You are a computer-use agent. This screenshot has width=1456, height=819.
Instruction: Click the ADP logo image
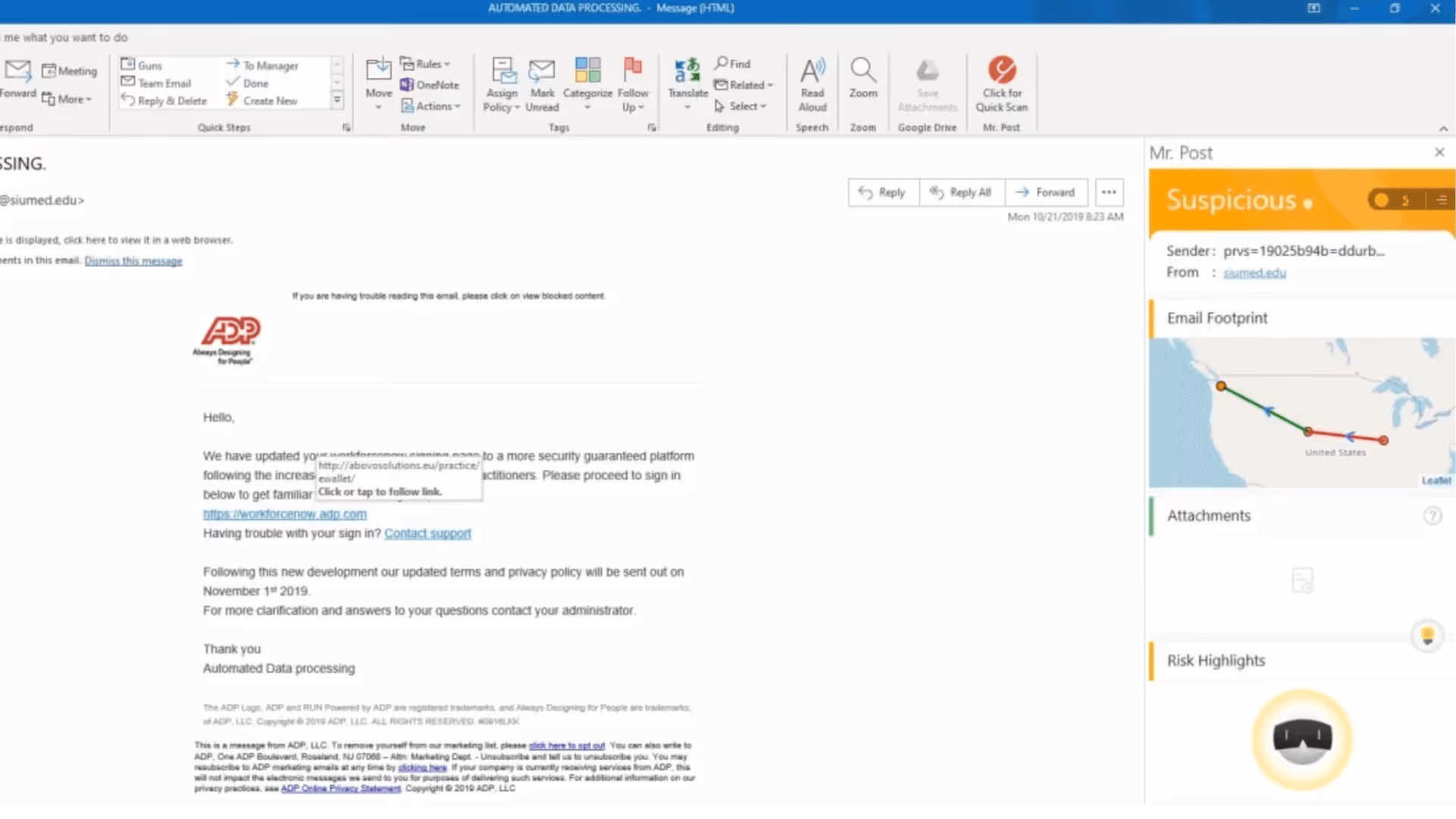[x=227, y=340]
